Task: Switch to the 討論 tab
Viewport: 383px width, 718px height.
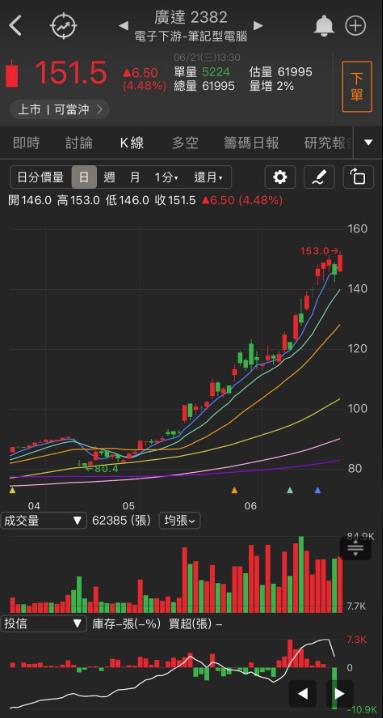Action: 79,143
